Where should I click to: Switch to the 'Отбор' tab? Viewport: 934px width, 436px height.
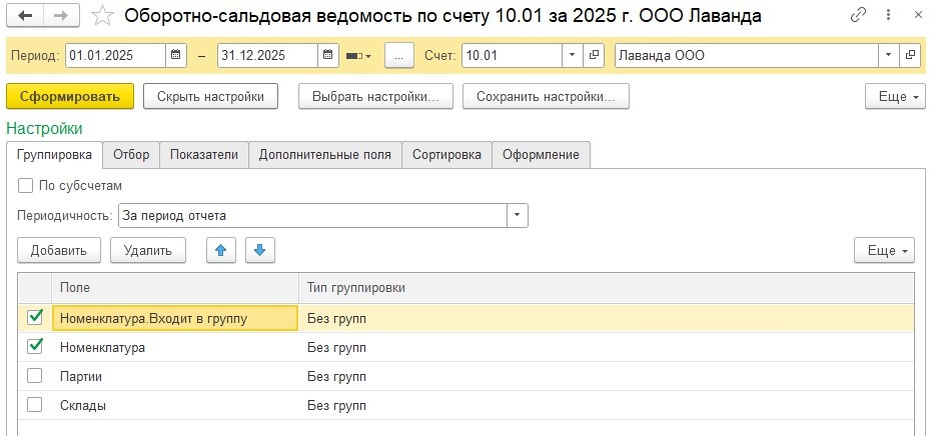pyautogui.click(x=131, y=154)
